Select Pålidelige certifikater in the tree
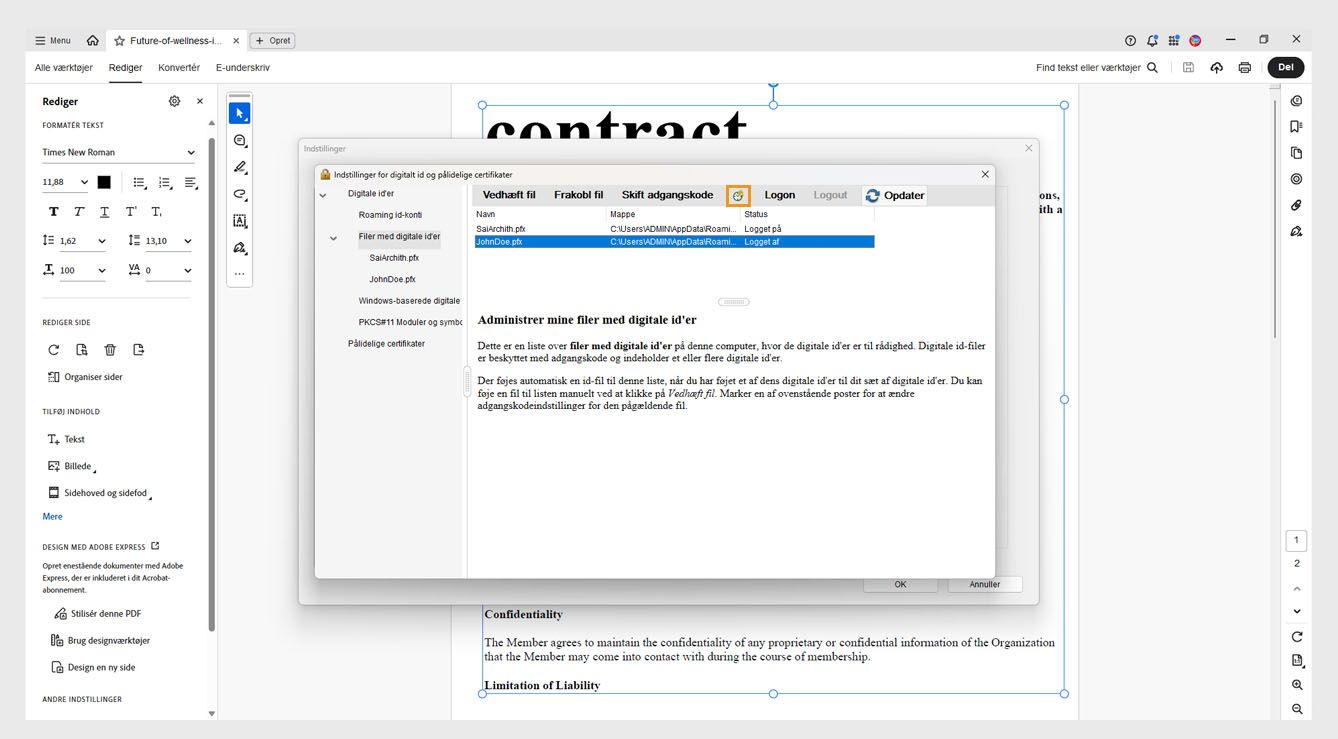This screenshot has height=739, width=1338. click(x=386, y=343)
